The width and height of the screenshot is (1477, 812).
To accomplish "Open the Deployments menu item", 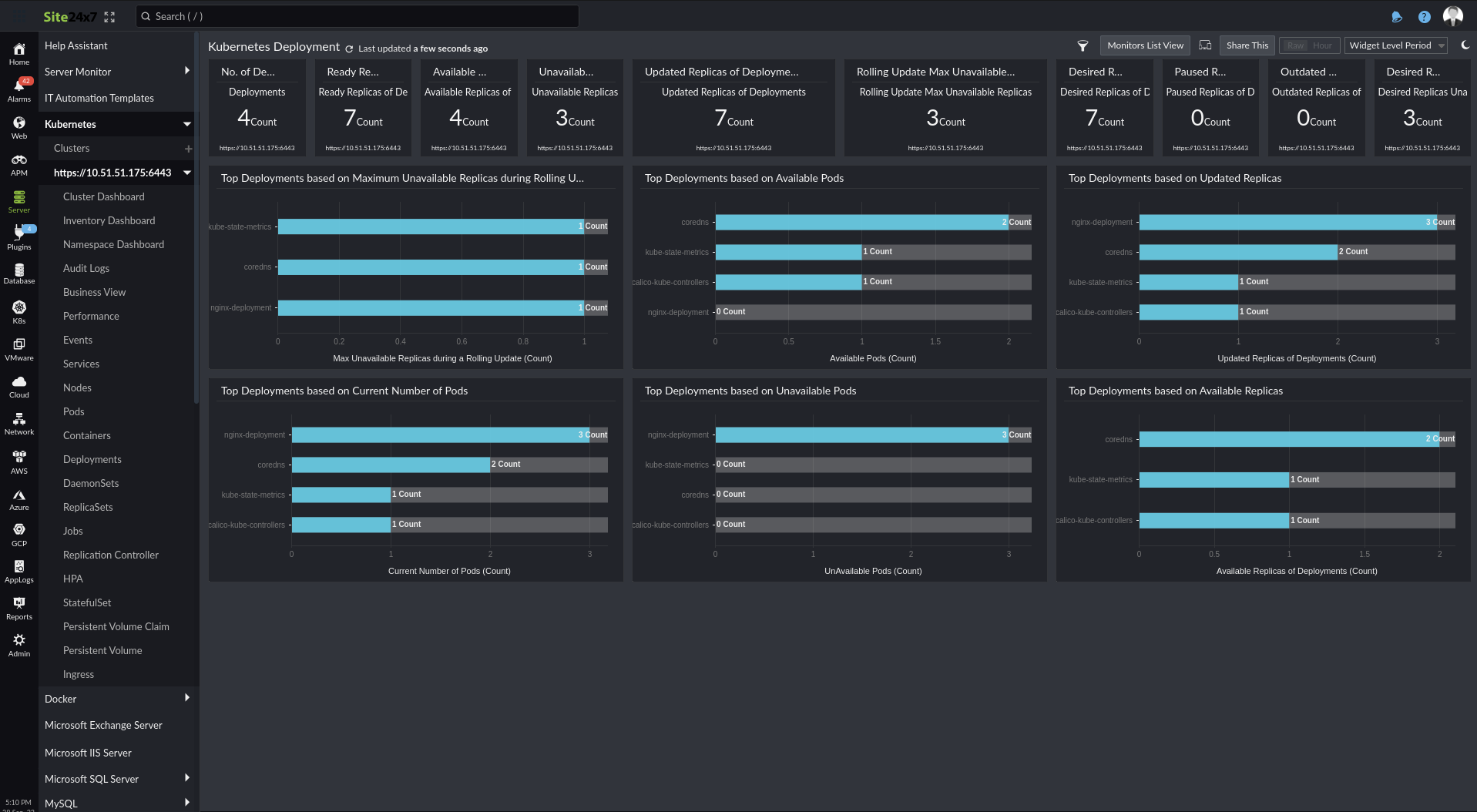I will pos(92,459).
